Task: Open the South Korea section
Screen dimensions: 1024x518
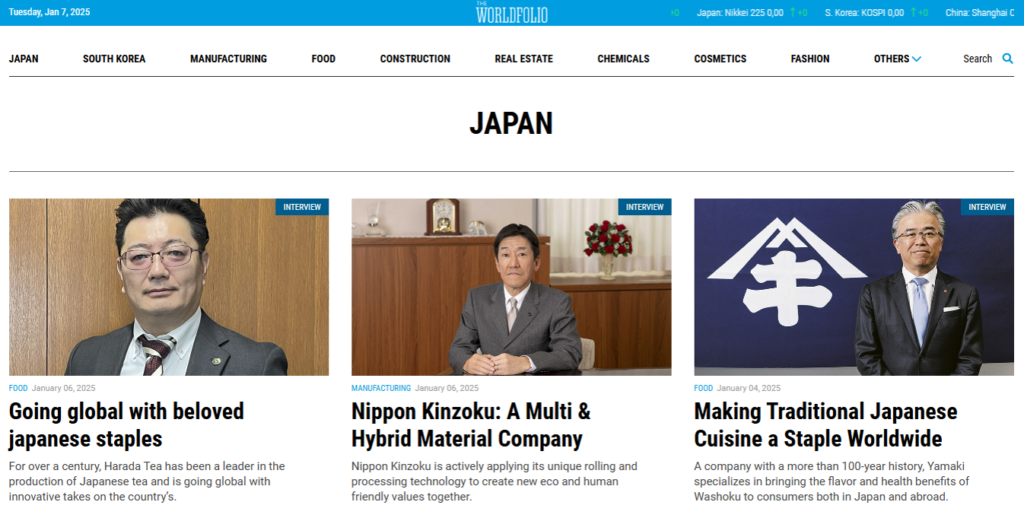Action: [114, 59]
